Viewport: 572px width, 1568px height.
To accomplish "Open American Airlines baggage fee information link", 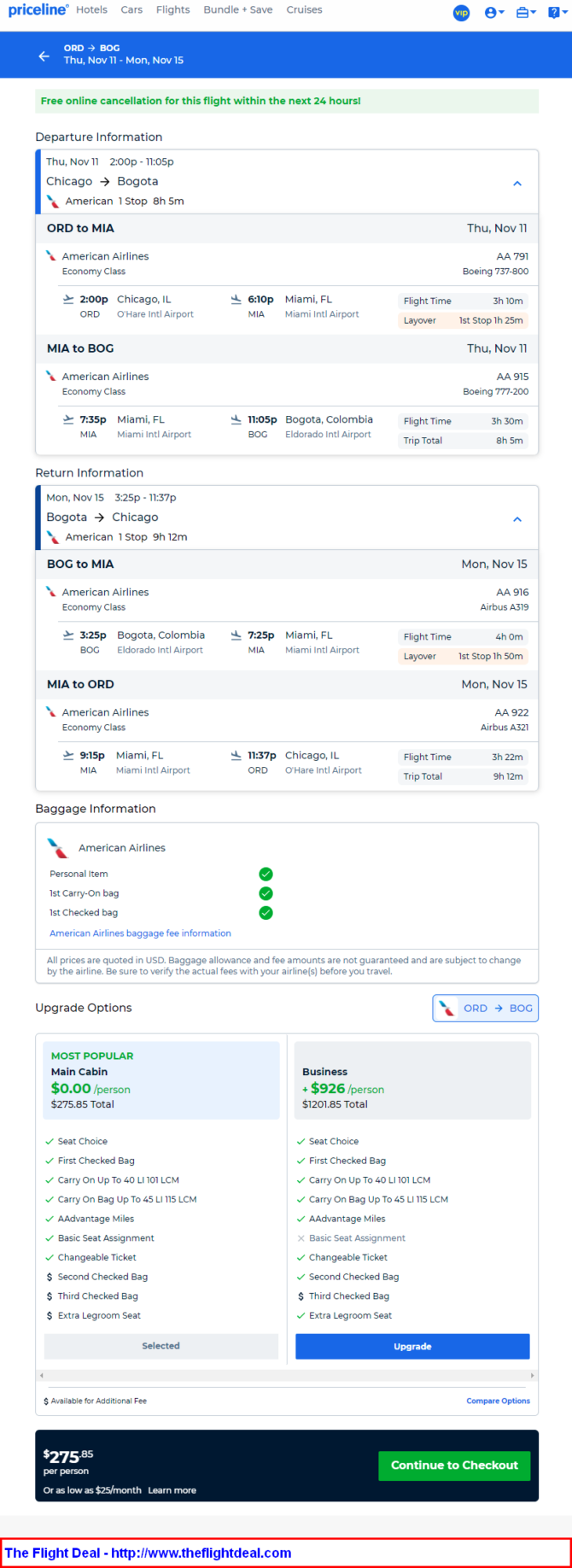I will pyautogui.click(x=140, y=933).
